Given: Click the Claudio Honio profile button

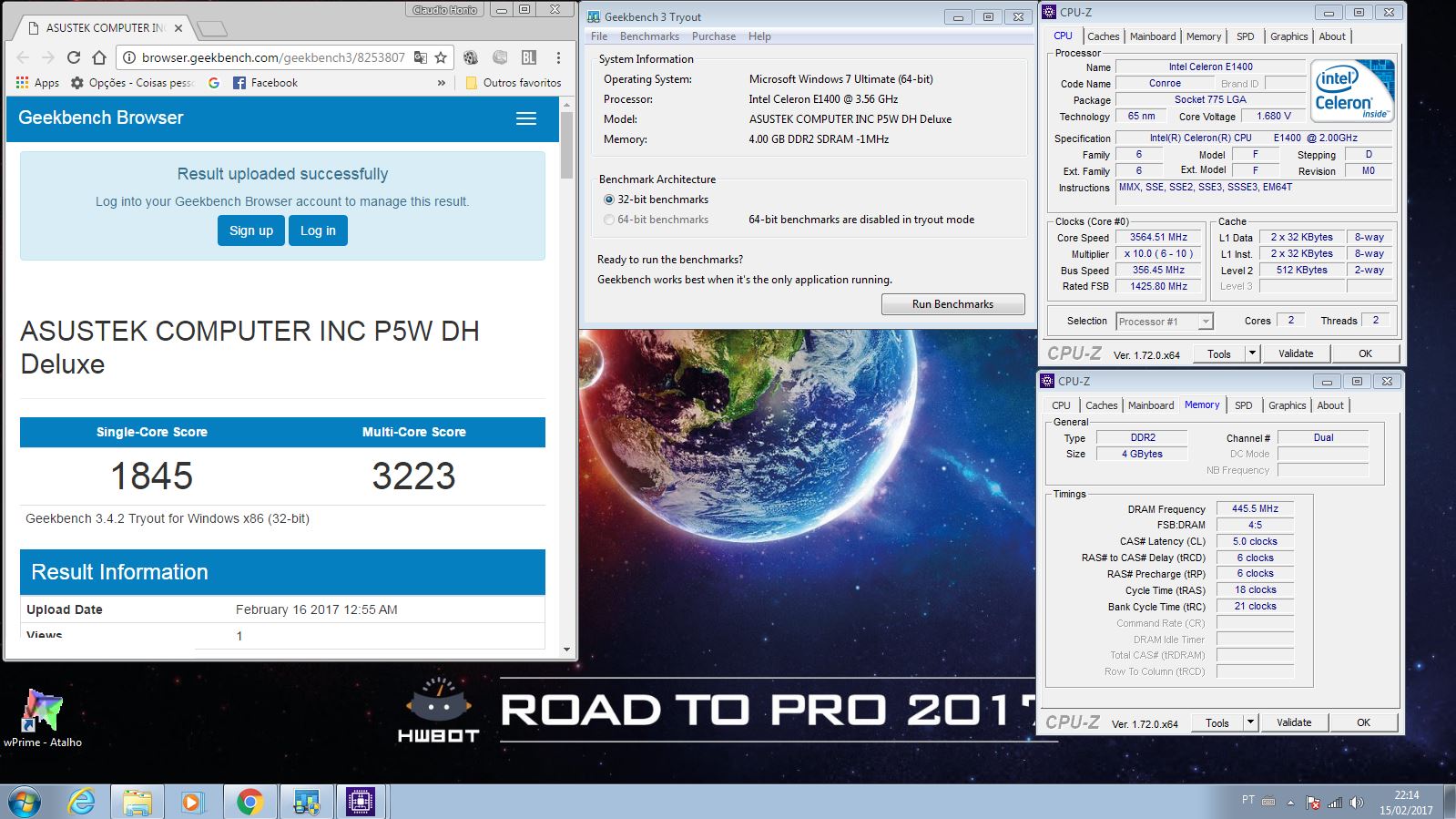Looking at the screenshot, I should click(445, 10).
